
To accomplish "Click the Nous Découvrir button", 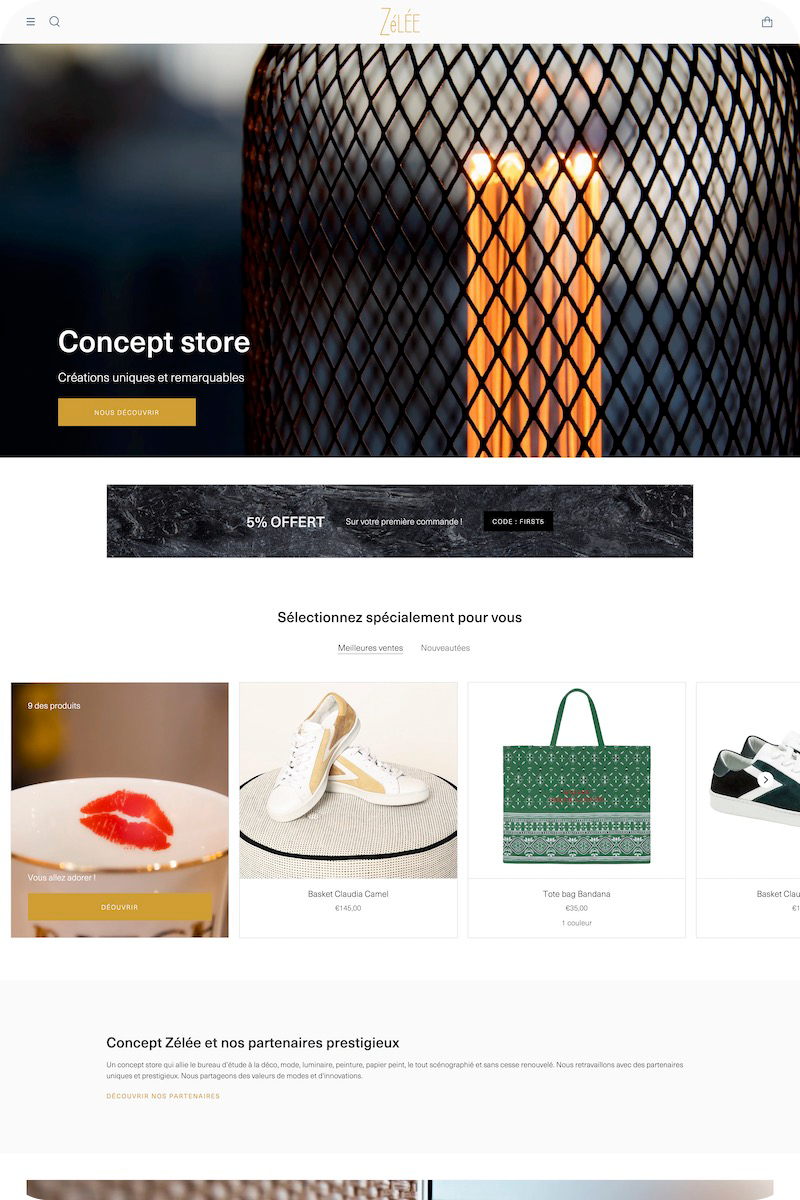I will (127, 412).
